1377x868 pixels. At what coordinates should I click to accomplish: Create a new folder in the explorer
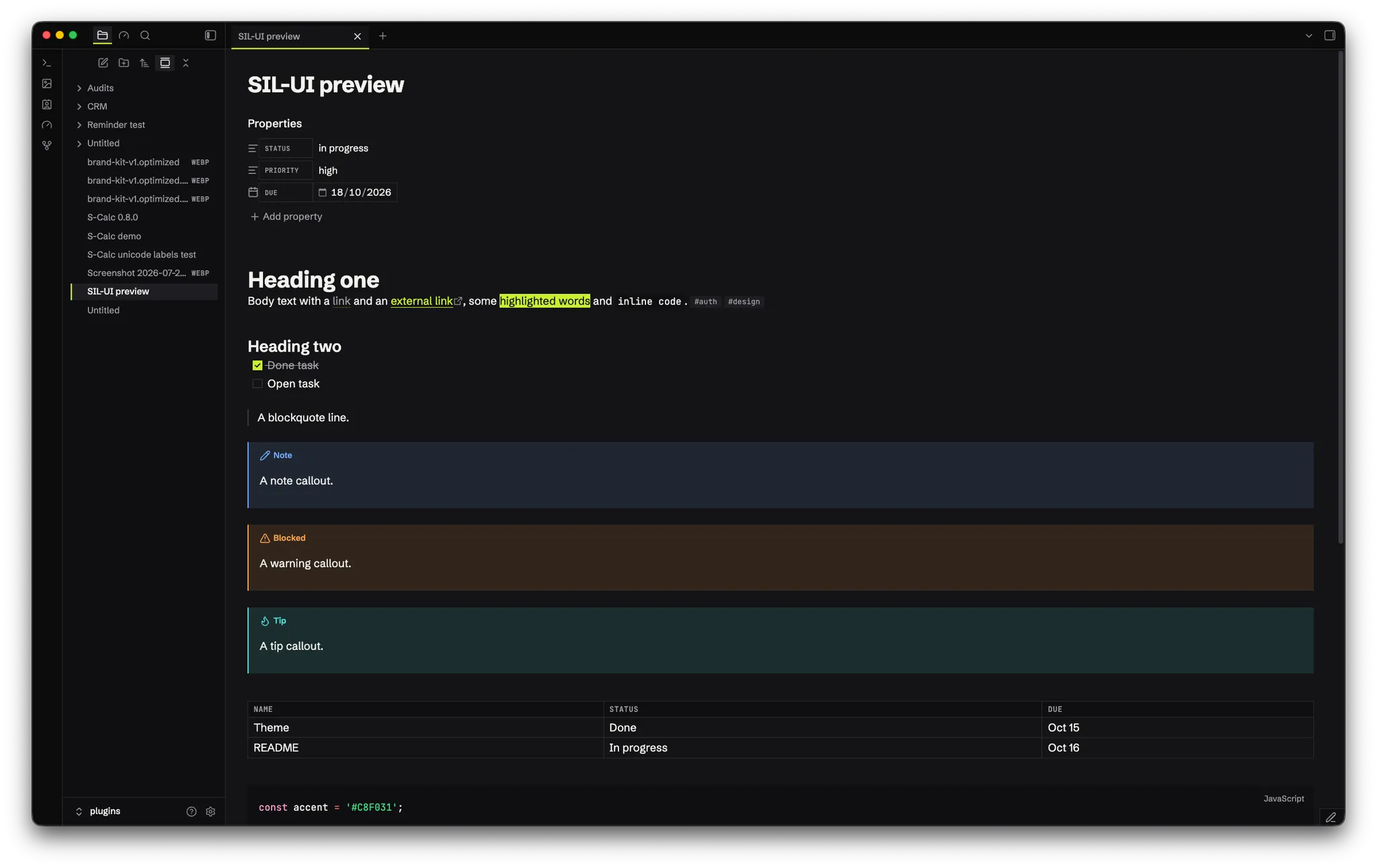pos(124,63)
